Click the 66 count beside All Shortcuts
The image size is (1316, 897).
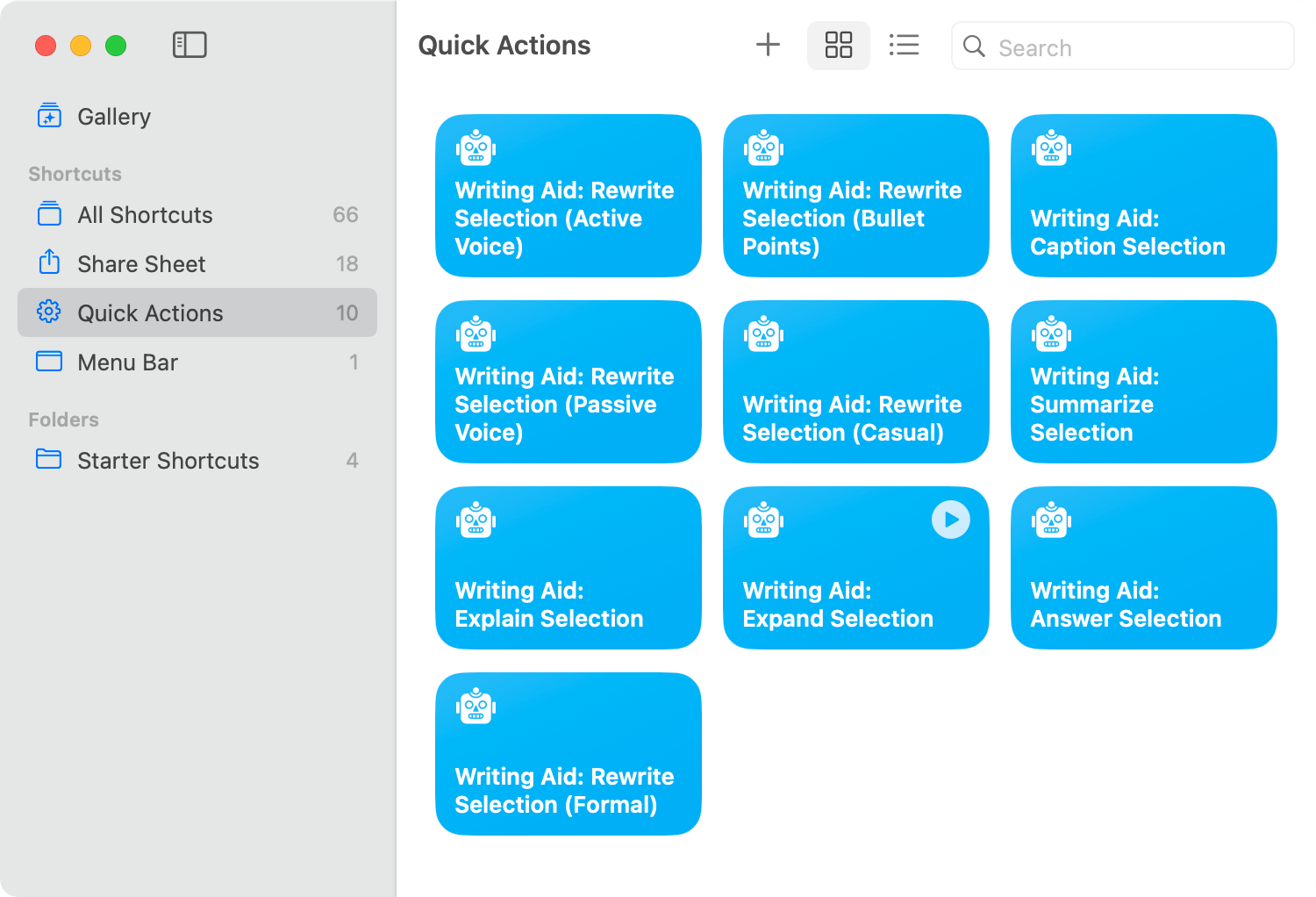pyautogui.click(x=346, y=215)
